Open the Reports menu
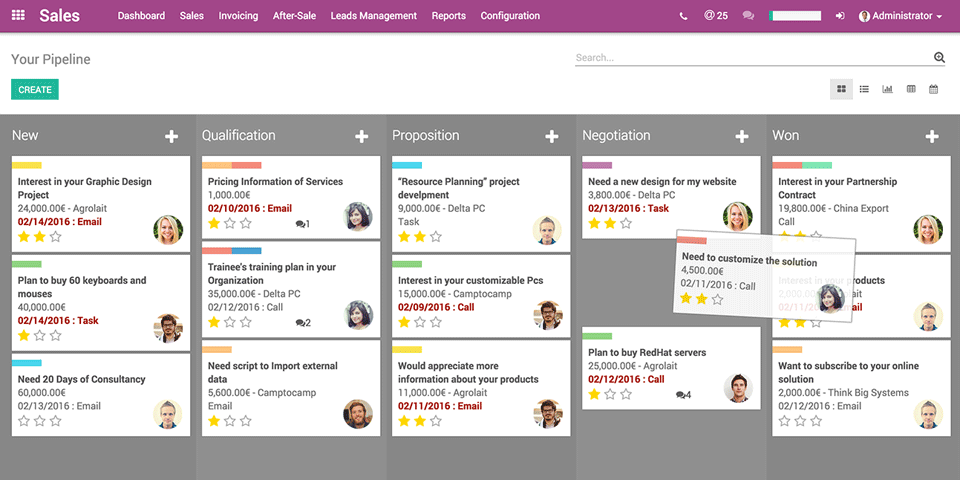 pos(448,16)
